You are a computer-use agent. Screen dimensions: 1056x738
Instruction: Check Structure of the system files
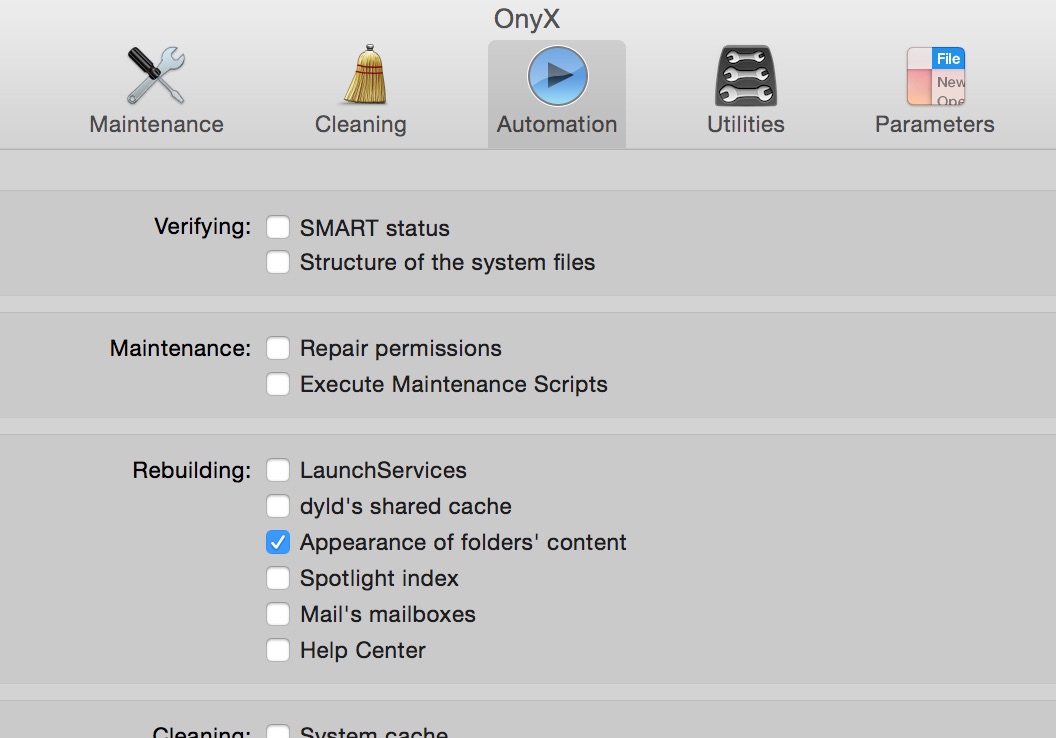point(278,263)
